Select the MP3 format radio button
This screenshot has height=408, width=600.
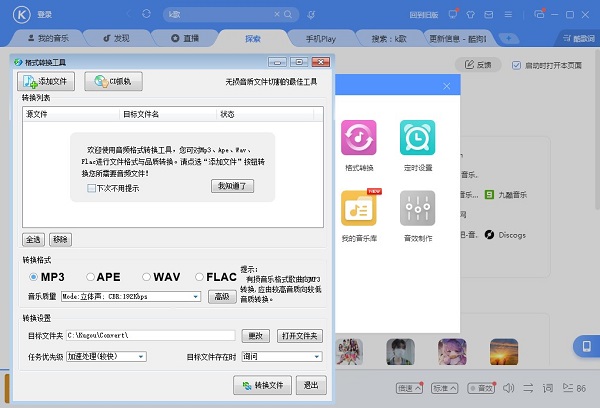35,277
